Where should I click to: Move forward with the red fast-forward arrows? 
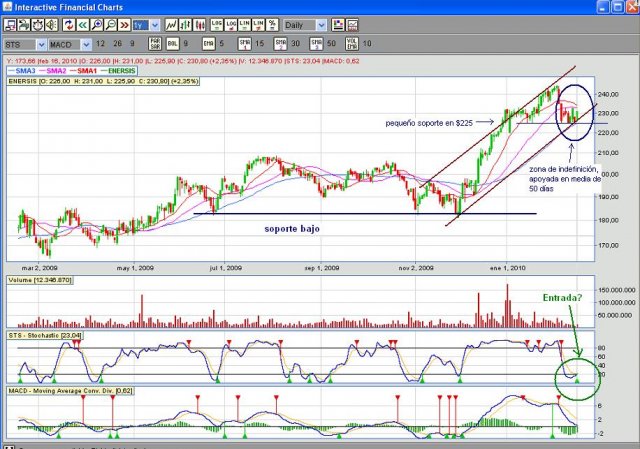pyautogui.click(x=124, y=25)
